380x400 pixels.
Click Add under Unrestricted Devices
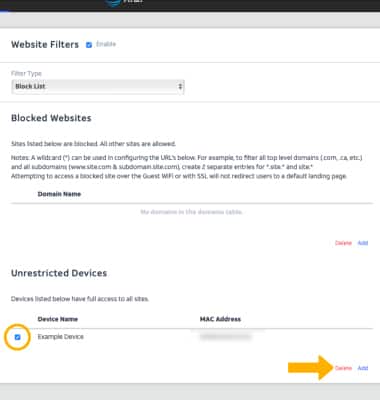coord(363,368)
